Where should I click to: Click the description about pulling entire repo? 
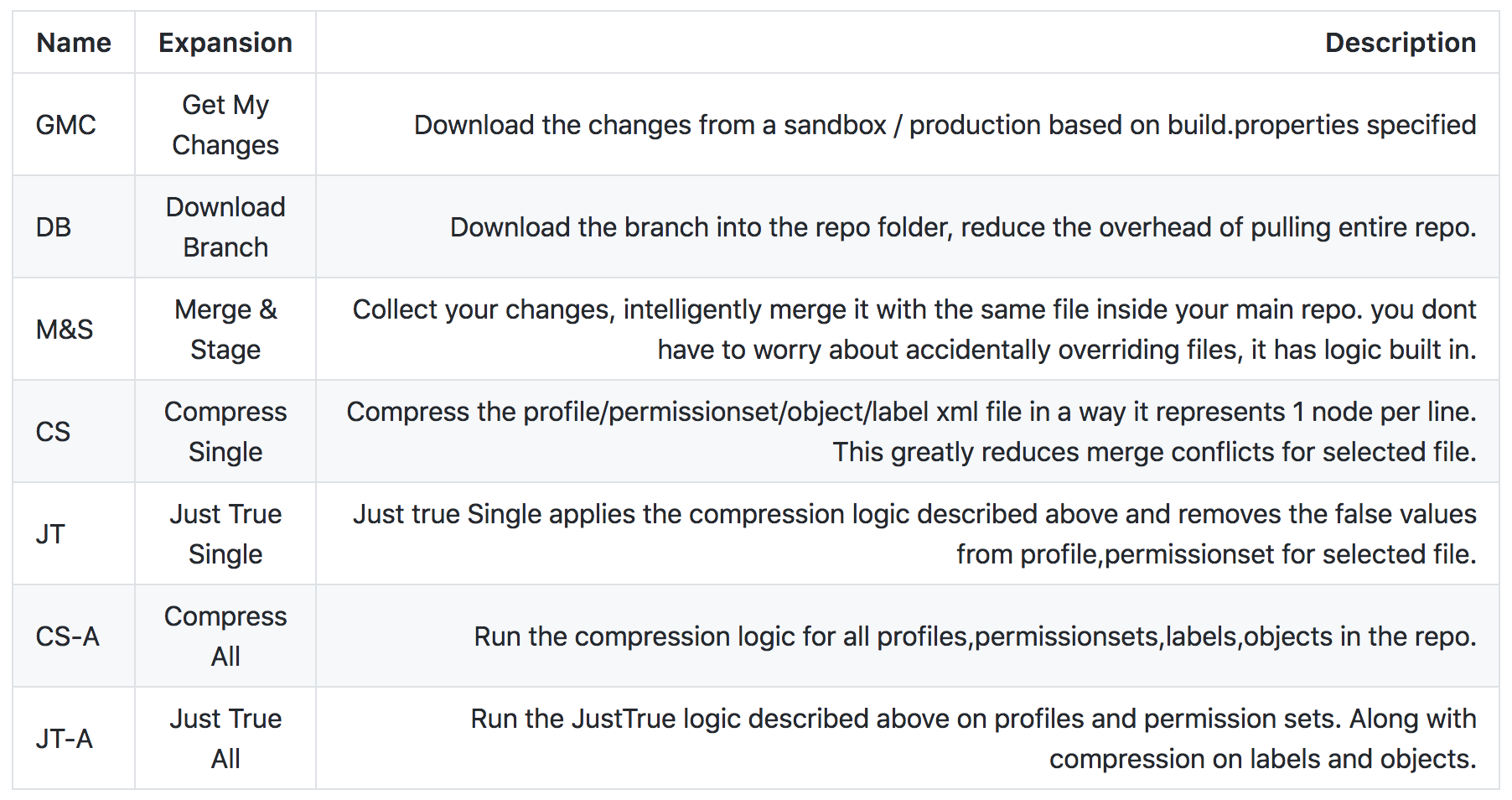point(962,227)
